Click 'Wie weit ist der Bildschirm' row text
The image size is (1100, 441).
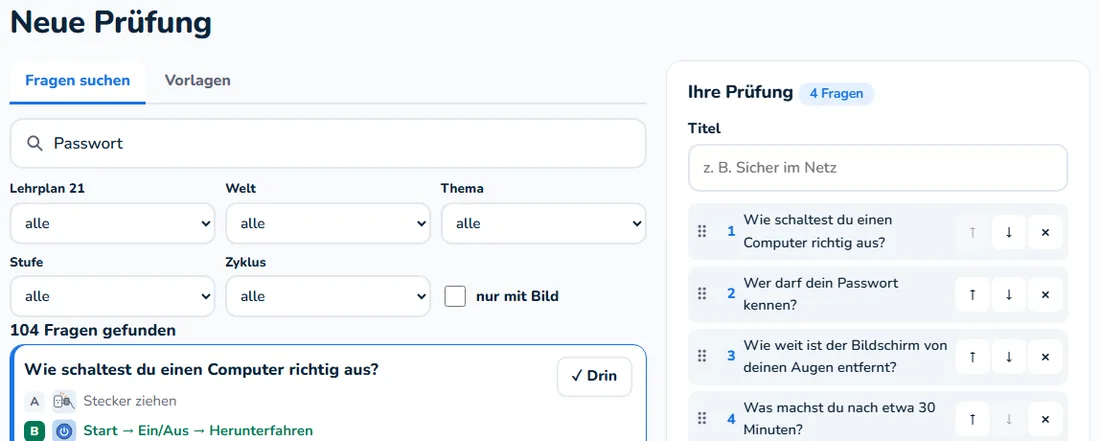tap(845, 357)
